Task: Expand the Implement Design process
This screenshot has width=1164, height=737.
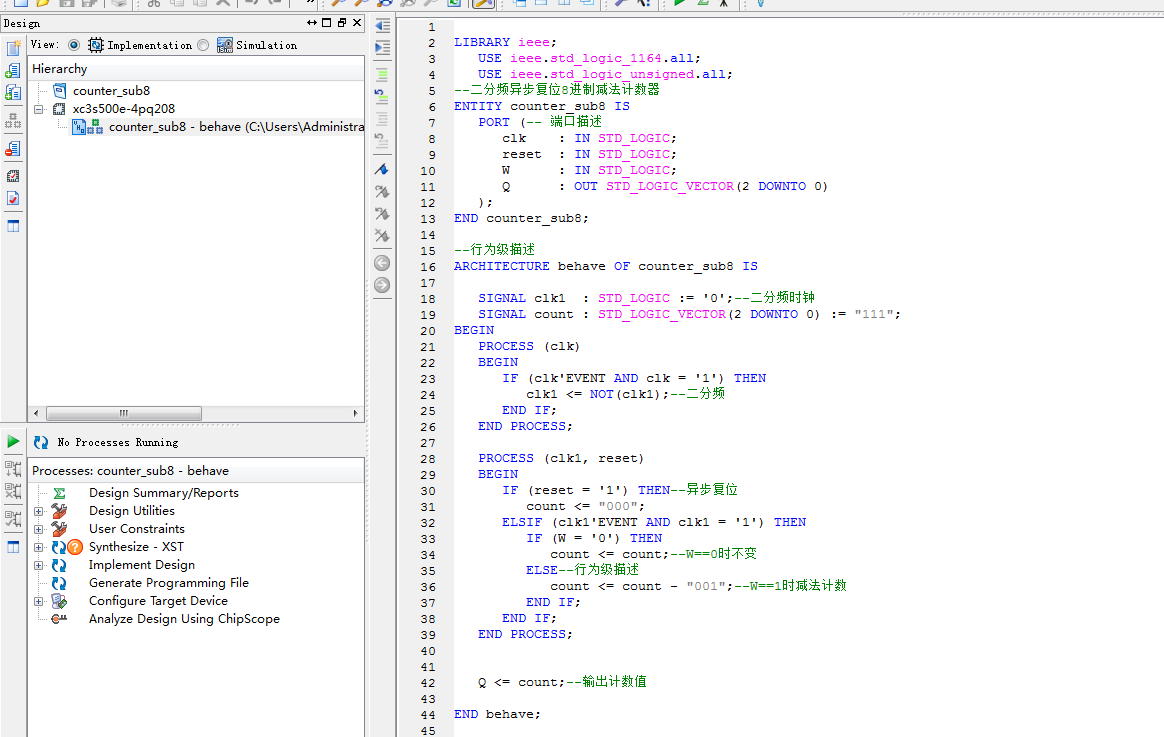Action: point(39,565)
